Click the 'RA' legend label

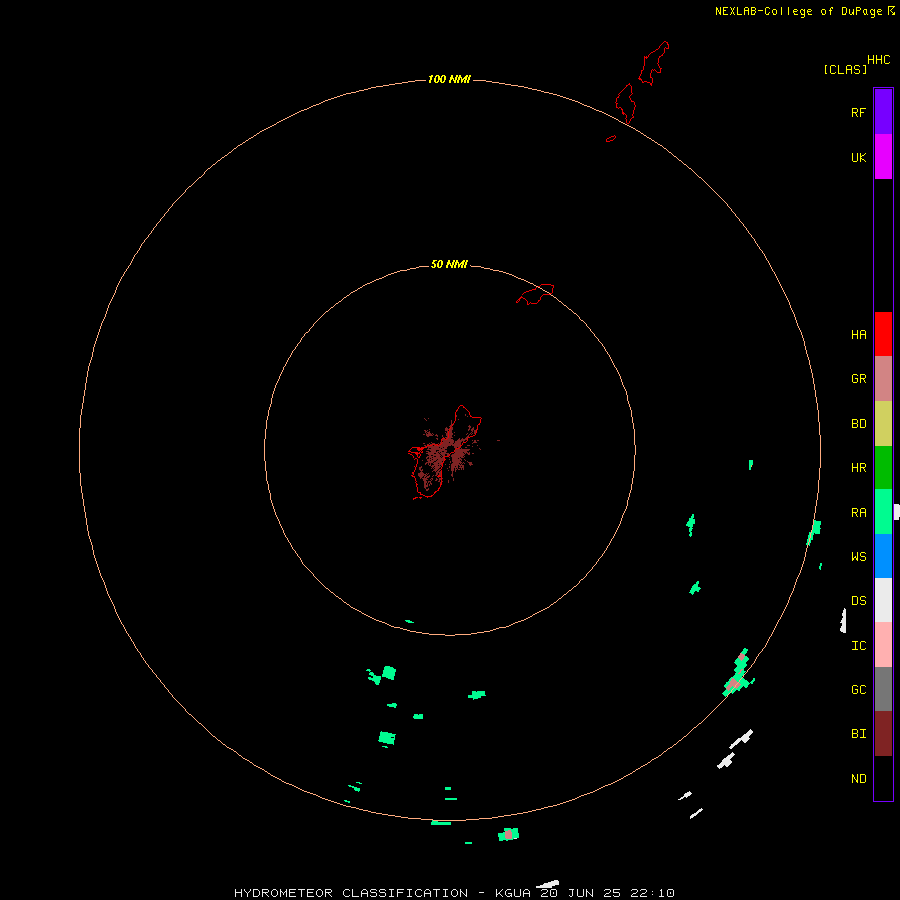coord(858,513)
